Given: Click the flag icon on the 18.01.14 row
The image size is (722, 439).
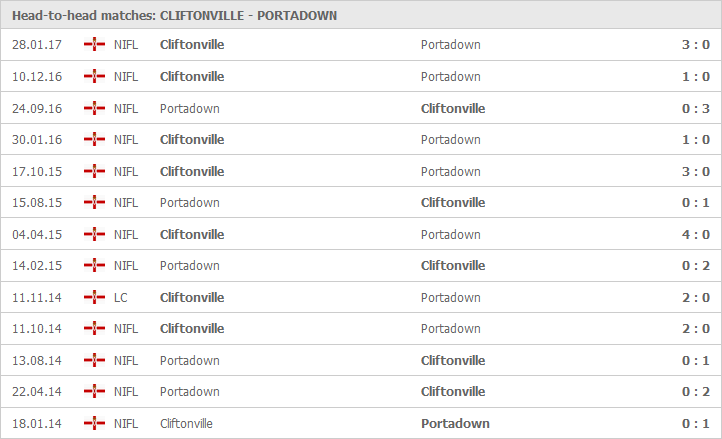Looking at the screenshot, I should (94, 423).
